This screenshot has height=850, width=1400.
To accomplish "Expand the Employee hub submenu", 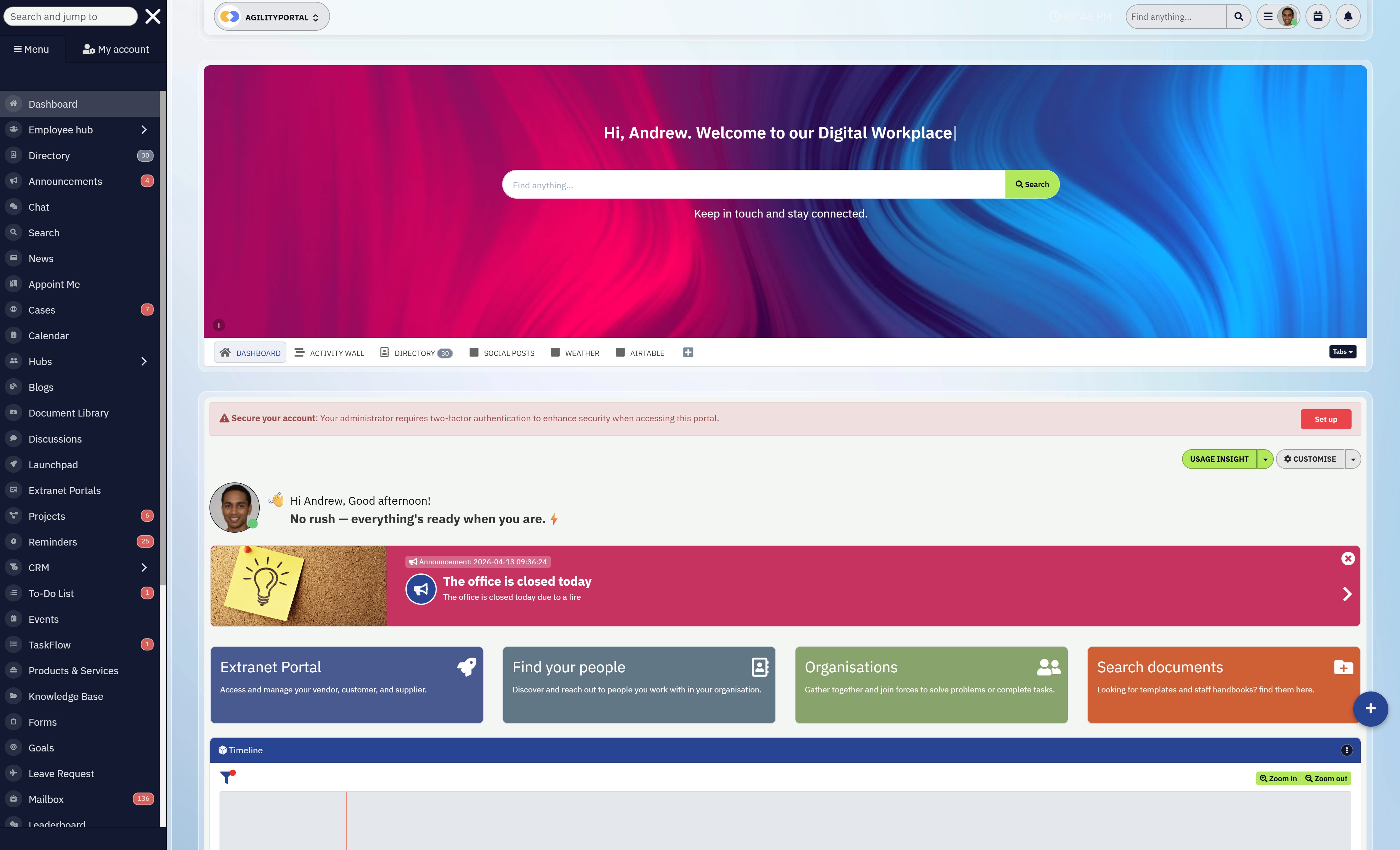I will click(144, 129).
